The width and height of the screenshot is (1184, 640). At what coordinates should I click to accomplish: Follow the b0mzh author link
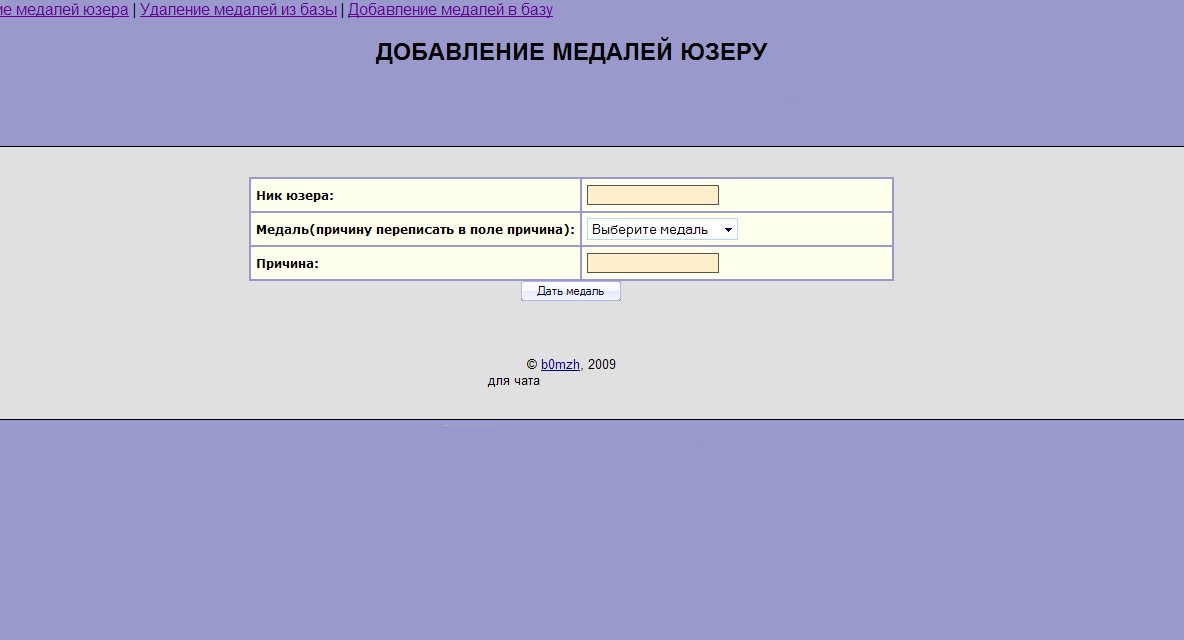pyautogui.click(x=560, y=365)
